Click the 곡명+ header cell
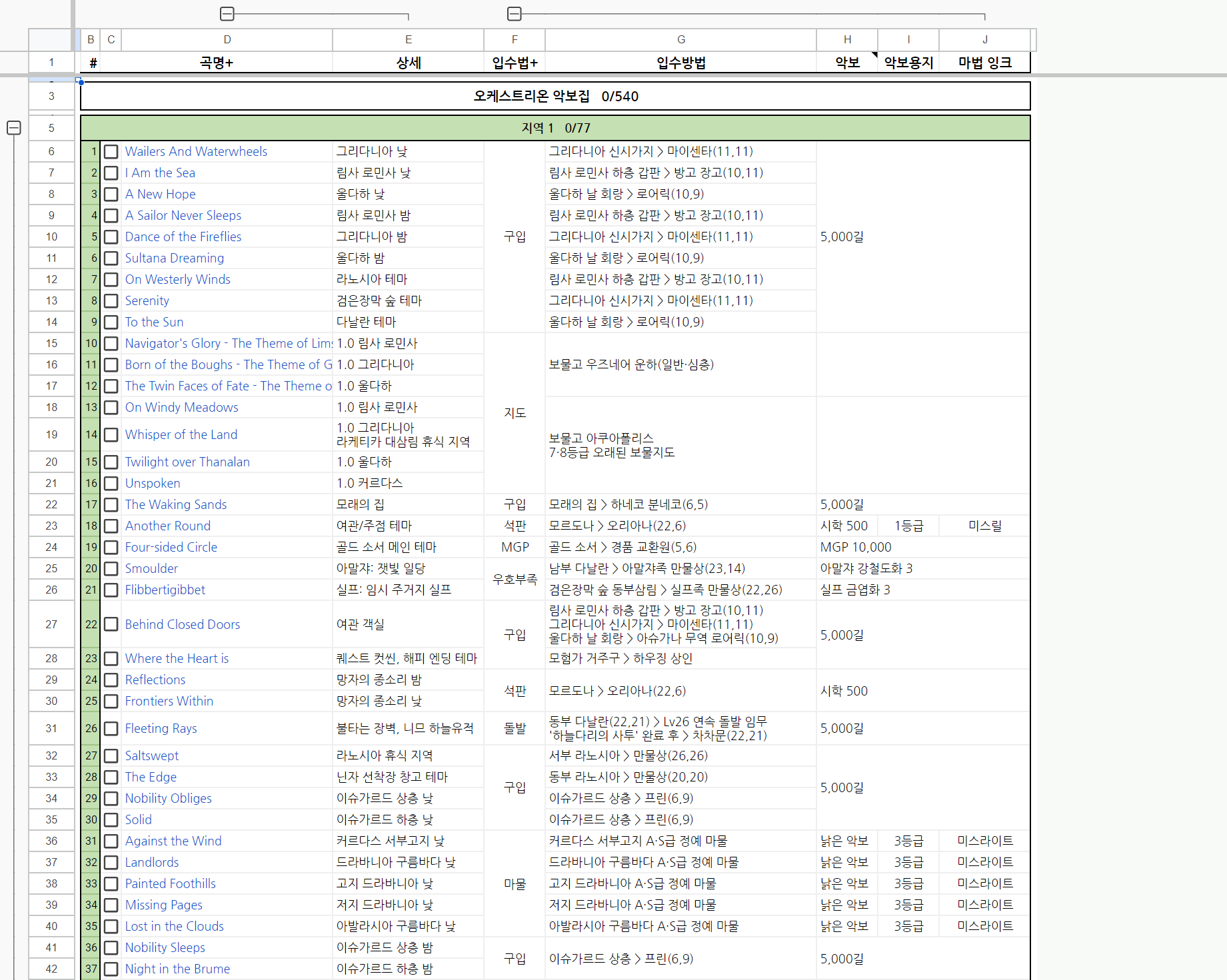1227x980 pixels. point(217,63)
